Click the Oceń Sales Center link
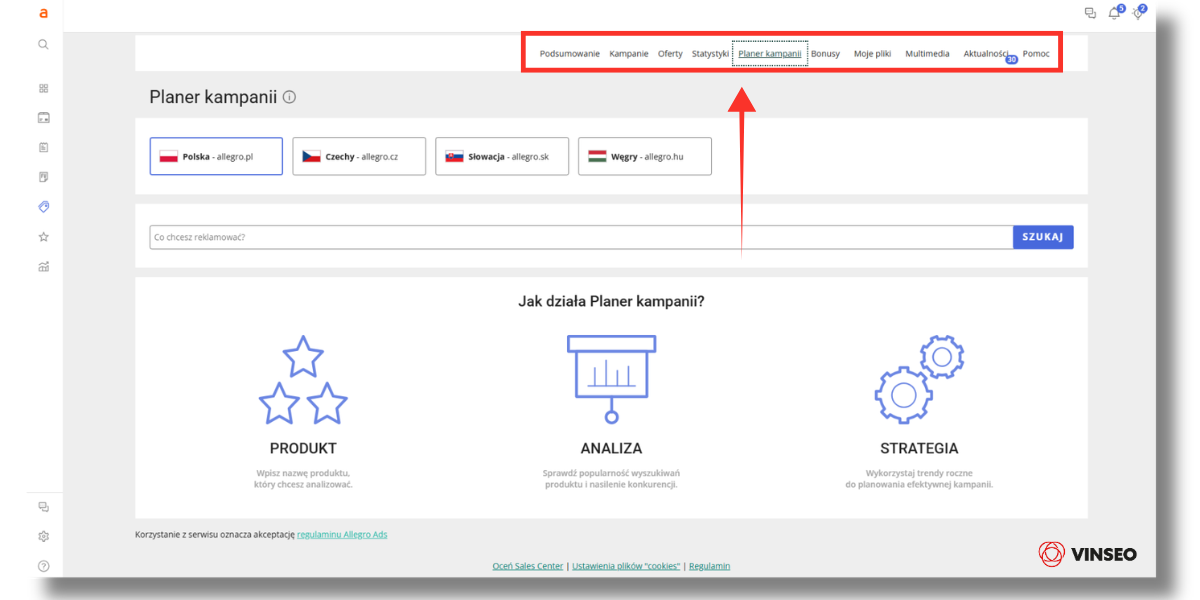 click(x=528, y=566)
